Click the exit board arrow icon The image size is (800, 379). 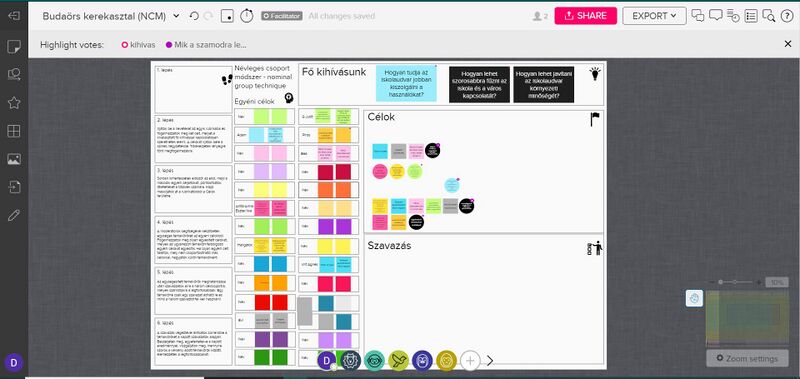point(14,16)
